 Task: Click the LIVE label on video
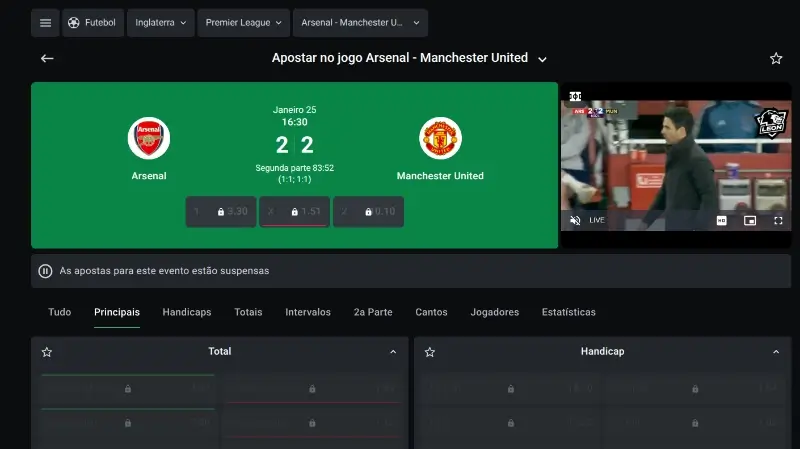click(597, 220)
